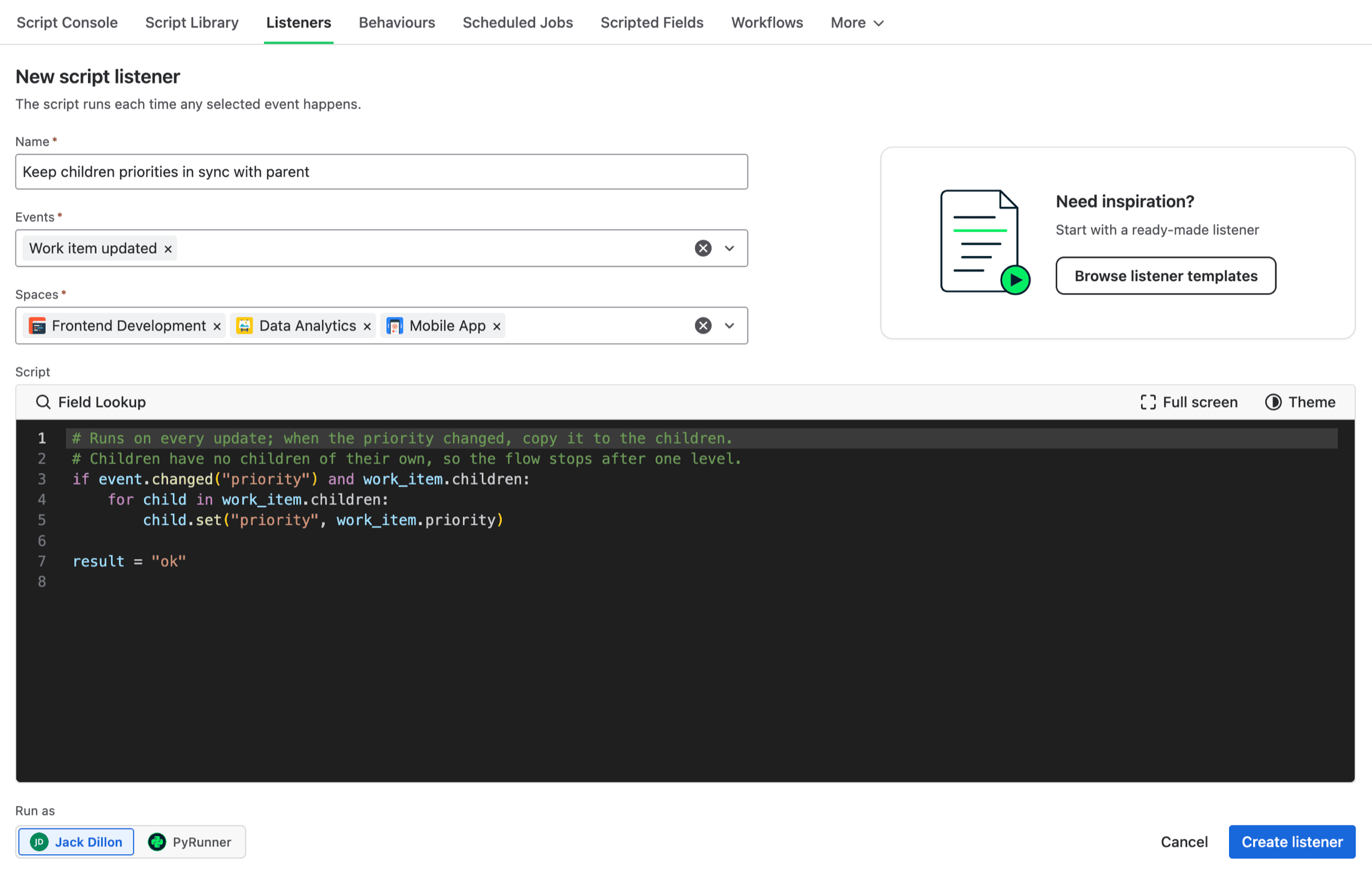
Task: Click the first comment line in script
Action: coord(402,438)
